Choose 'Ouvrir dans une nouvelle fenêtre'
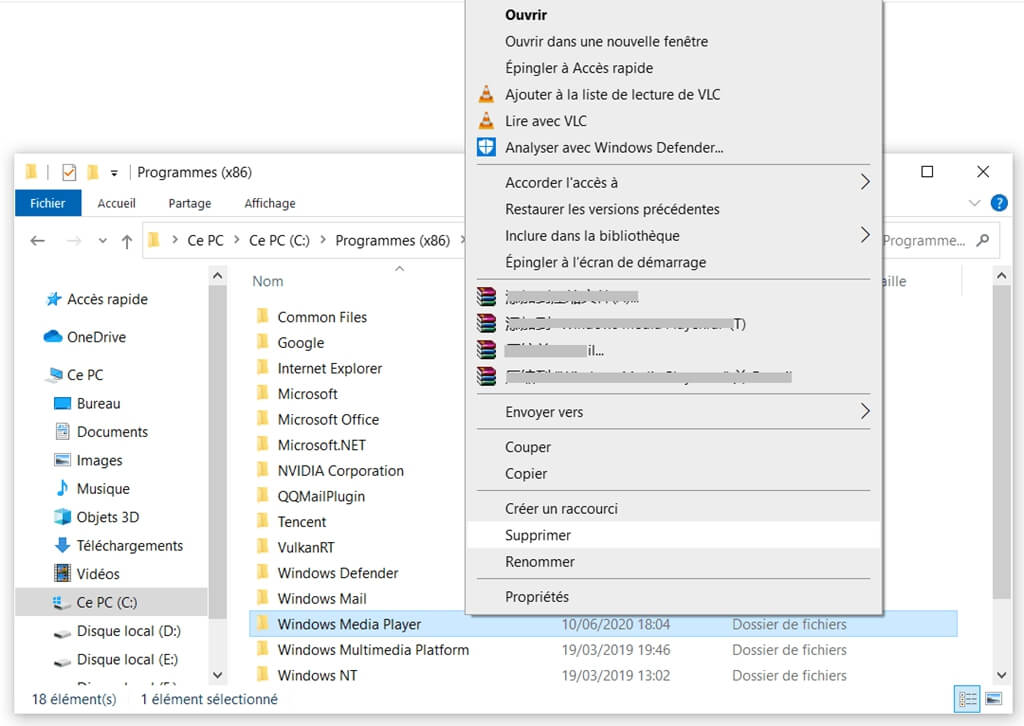This screenshot has width=1024, height=726. 673,41
